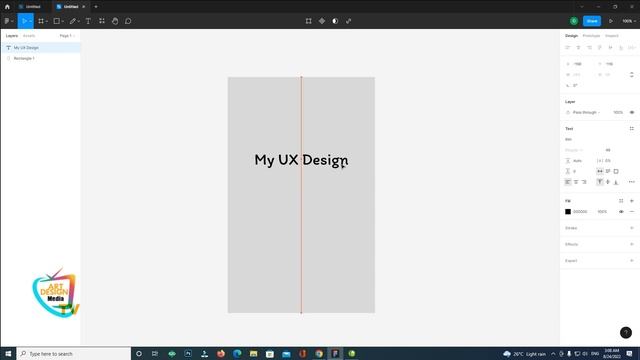The height and width of the screenshot is (360, 640).
Task: Click the fill hex color value field
Action: pyautogui.click(x=580, y=211)
